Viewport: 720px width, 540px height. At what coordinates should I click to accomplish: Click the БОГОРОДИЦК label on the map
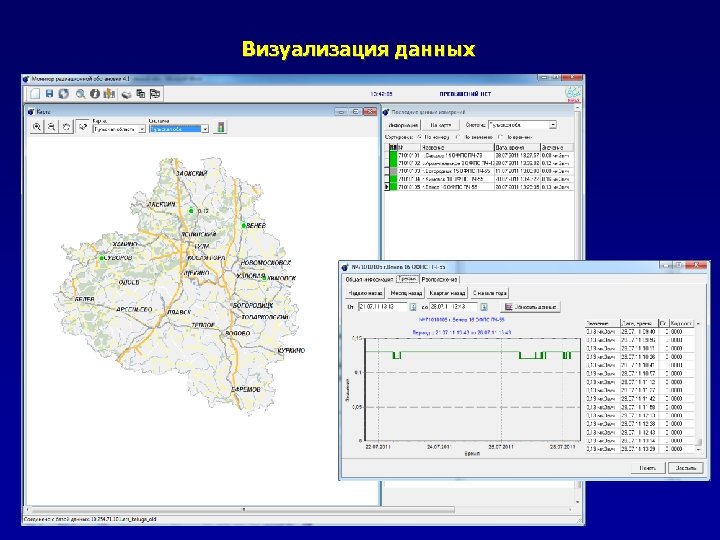tap(253, 305)
